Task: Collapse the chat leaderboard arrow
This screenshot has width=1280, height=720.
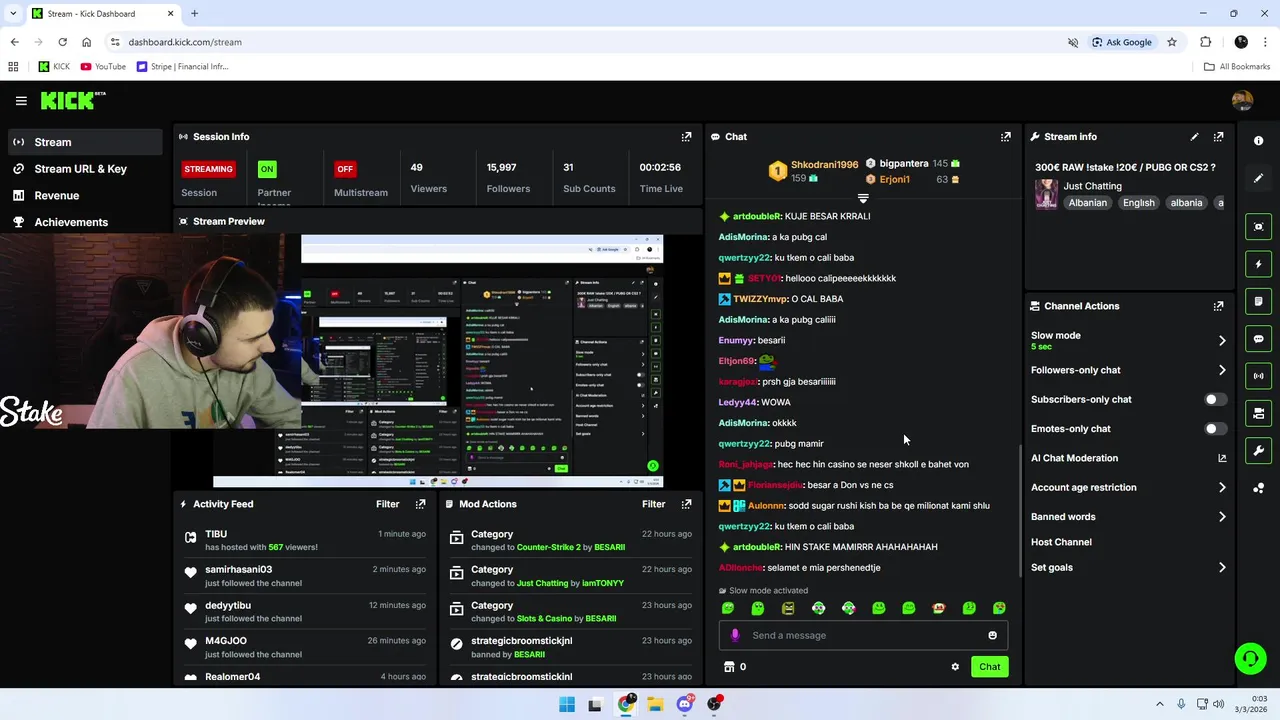Action: [x=863, y=199]
